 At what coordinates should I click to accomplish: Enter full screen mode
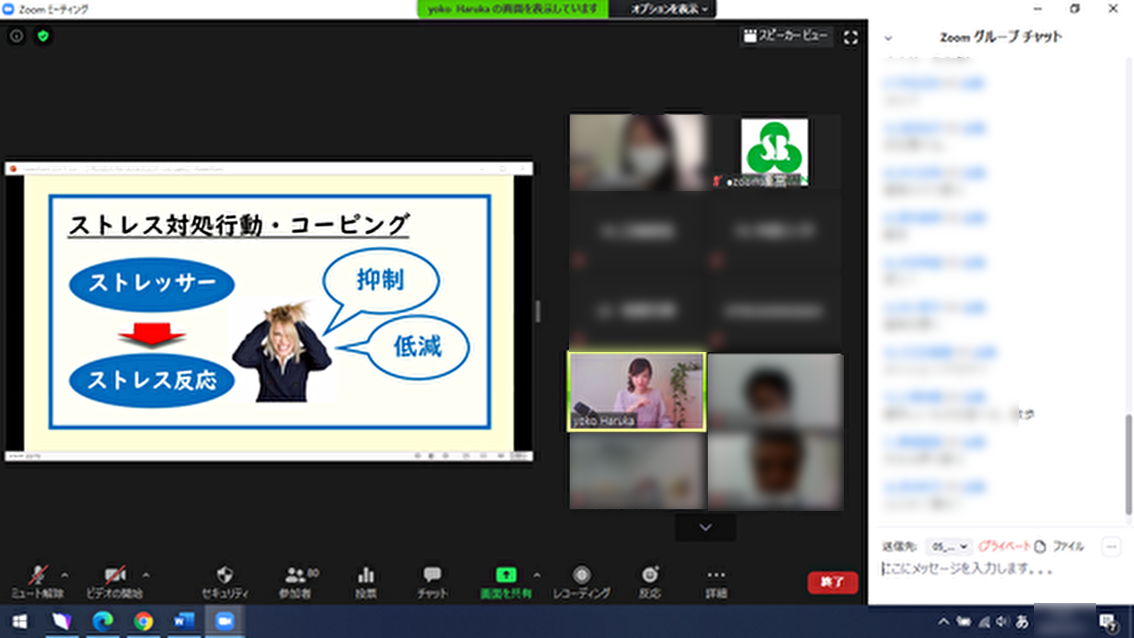[851, 37]
